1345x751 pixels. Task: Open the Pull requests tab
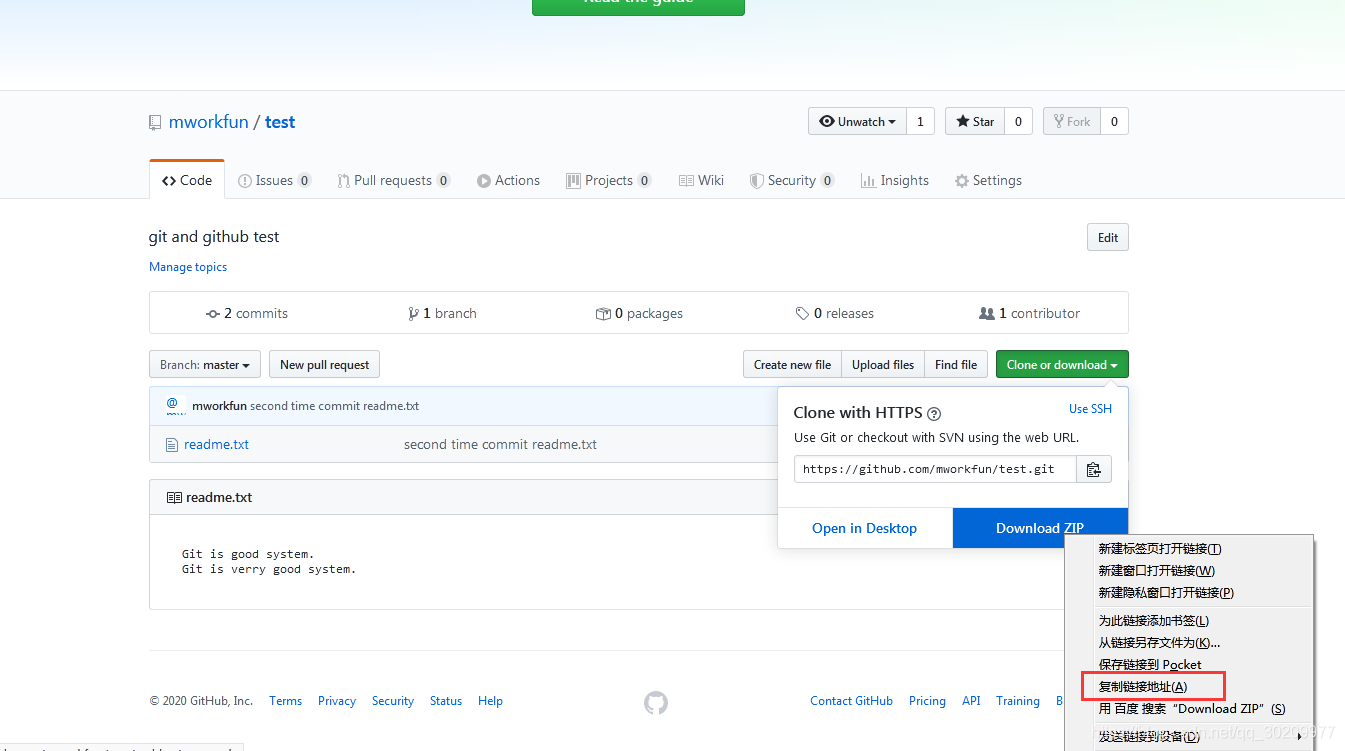[394, 181]
